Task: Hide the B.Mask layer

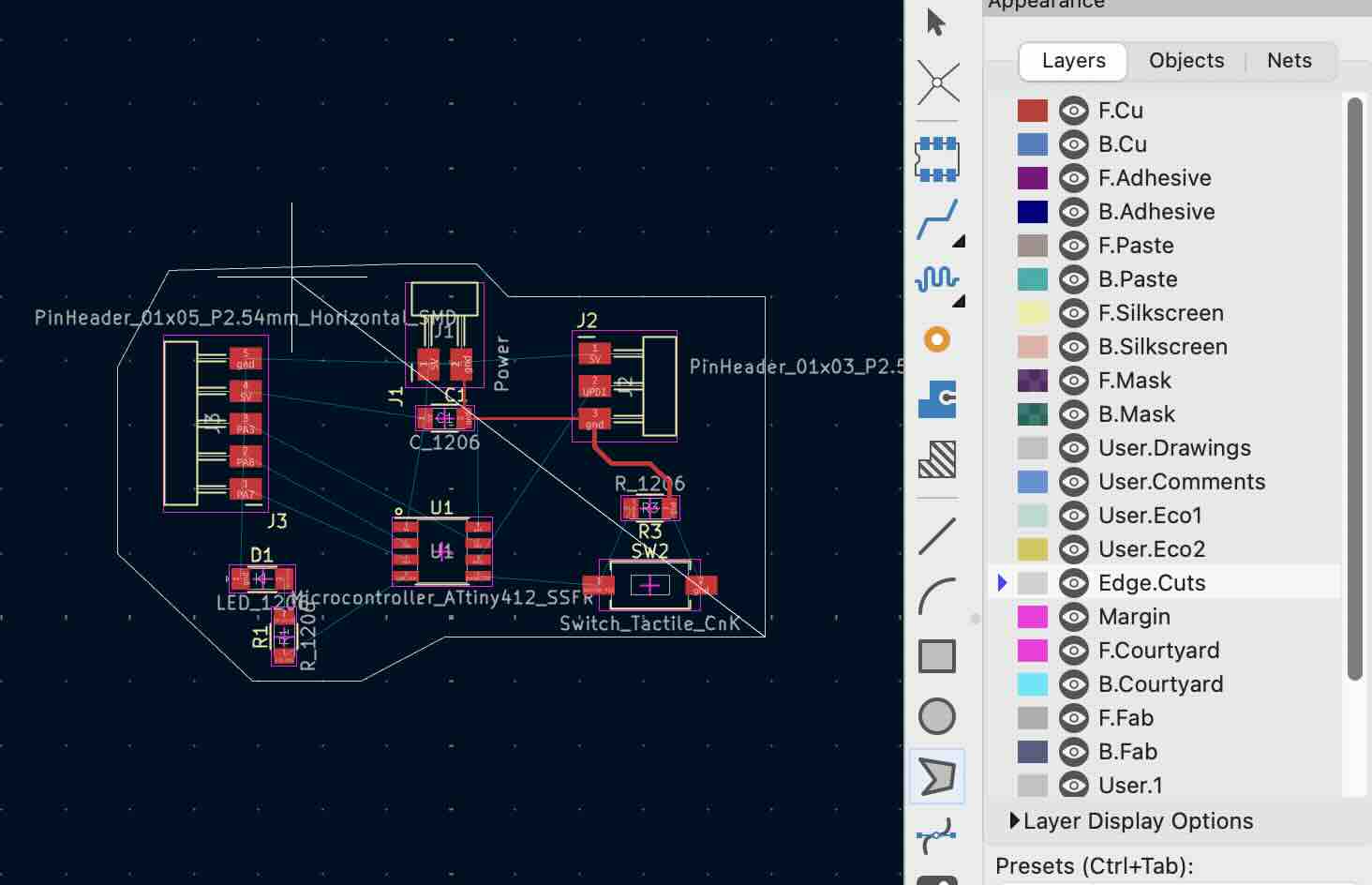Action: 1074,414
